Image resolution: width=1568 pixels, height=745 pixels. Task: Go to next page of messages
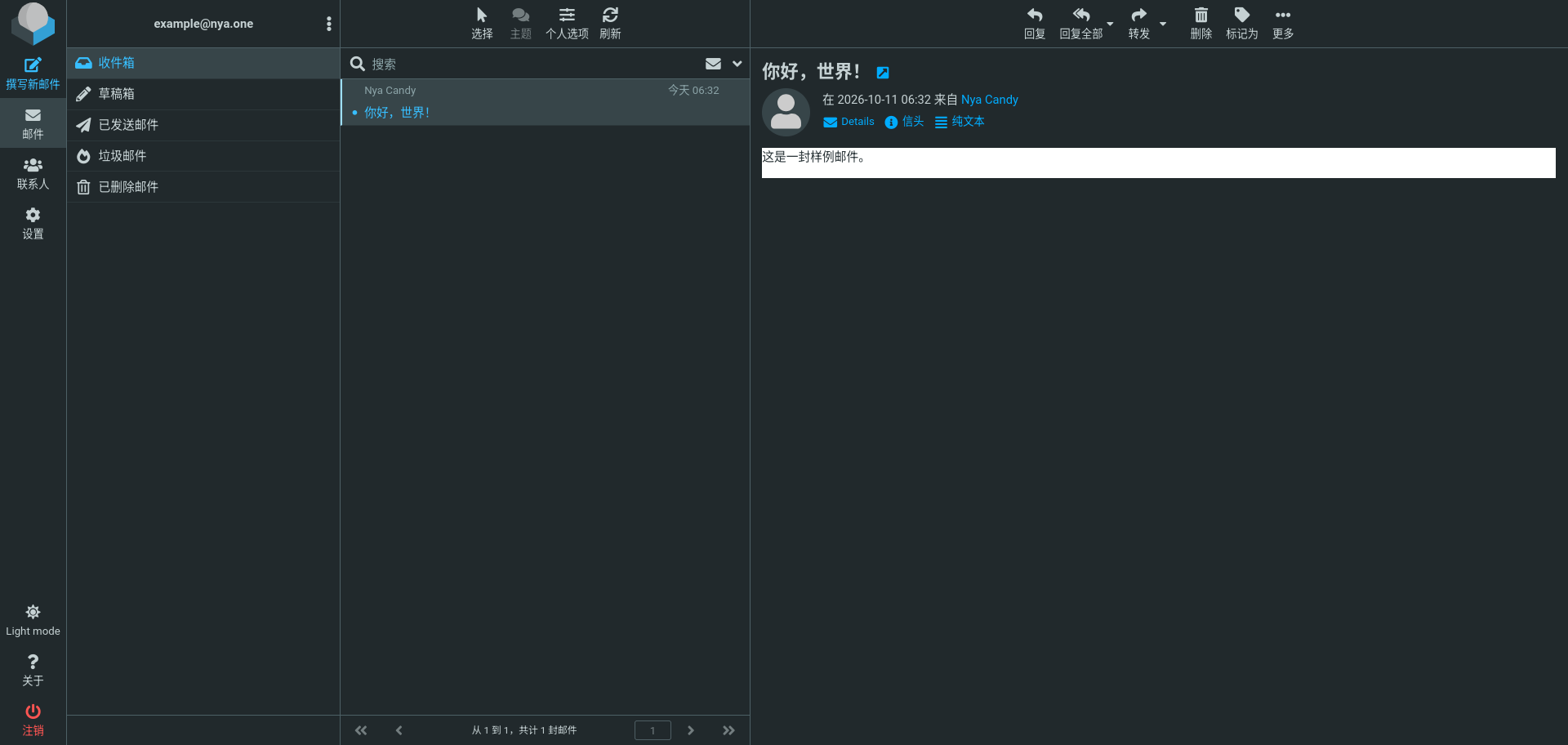(x=691, y=730)
